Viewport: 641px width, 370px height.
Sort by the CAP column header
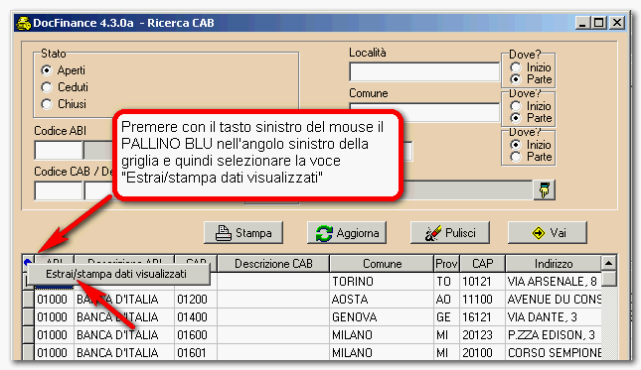click(482, 264)
